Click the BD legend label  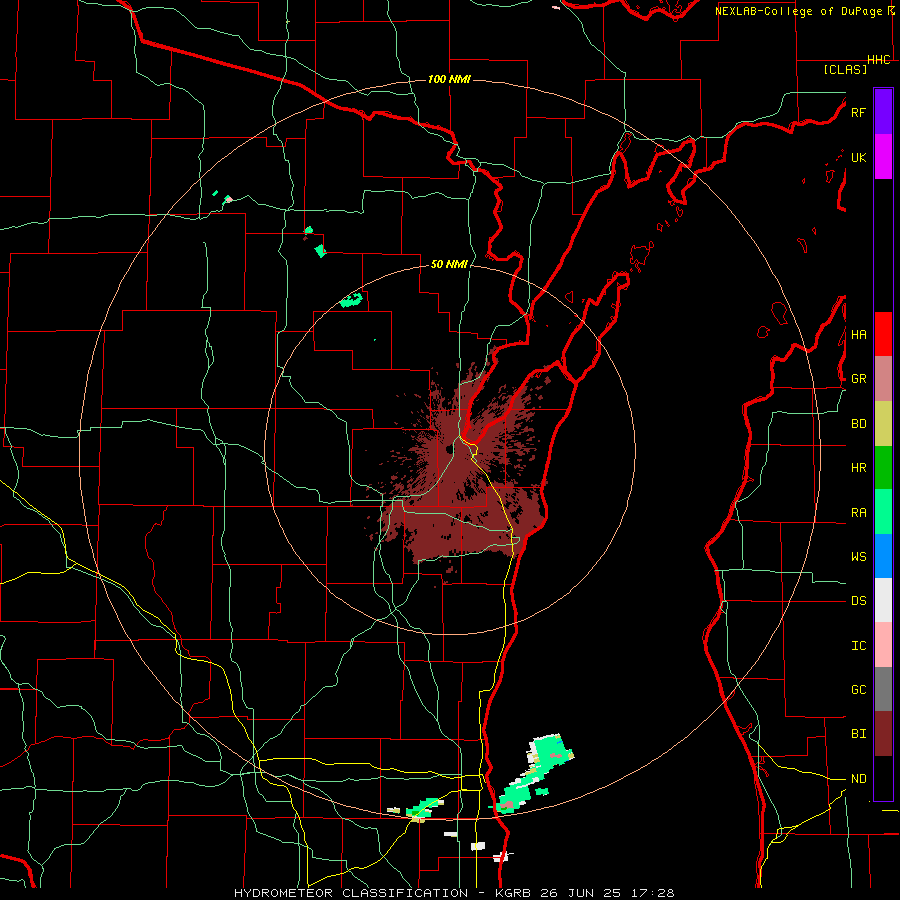coord(858,424)
